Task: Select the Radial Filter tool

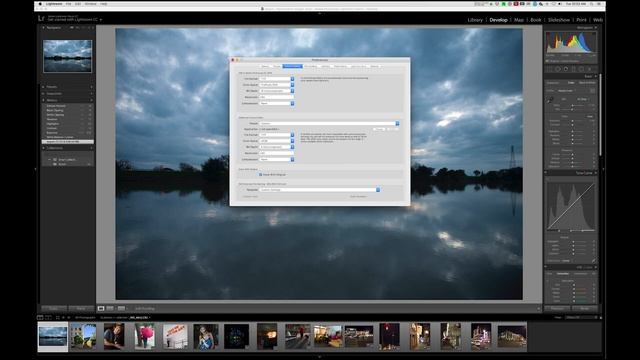Action: (581, 69)
